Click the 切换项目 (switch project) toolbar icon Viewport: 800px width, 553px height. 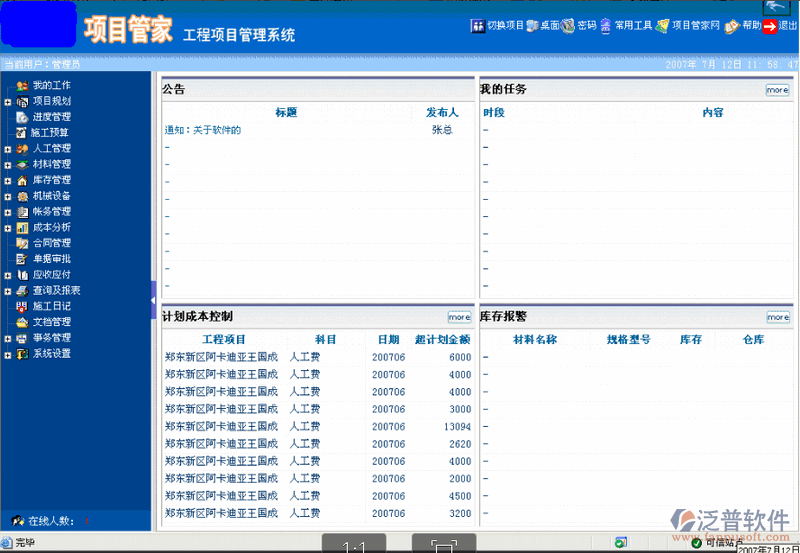(x=477, y=26)
